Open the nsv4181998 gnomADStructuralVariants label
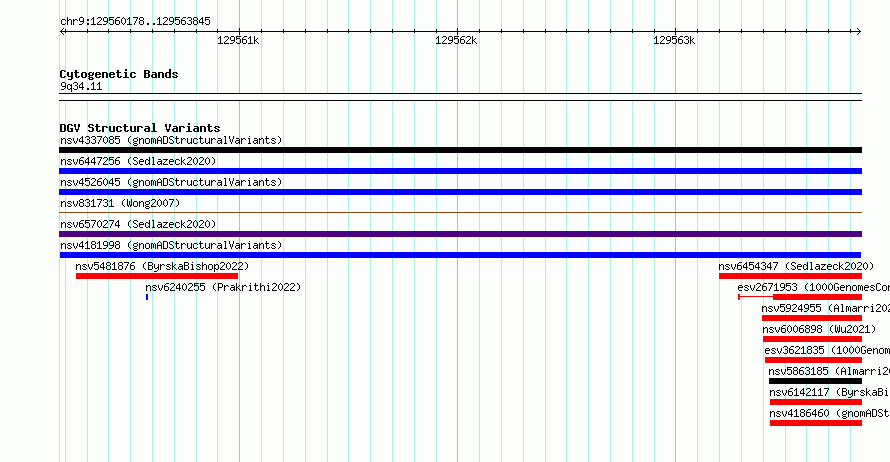 [171, 245]
